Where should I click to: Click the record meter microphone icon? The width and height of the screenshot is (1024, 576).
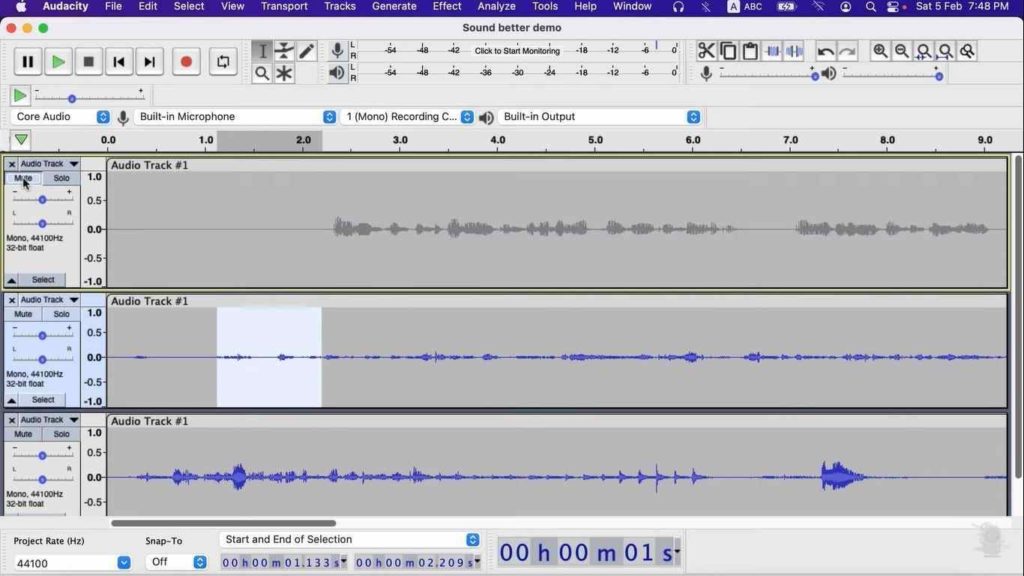click(337, 50)
